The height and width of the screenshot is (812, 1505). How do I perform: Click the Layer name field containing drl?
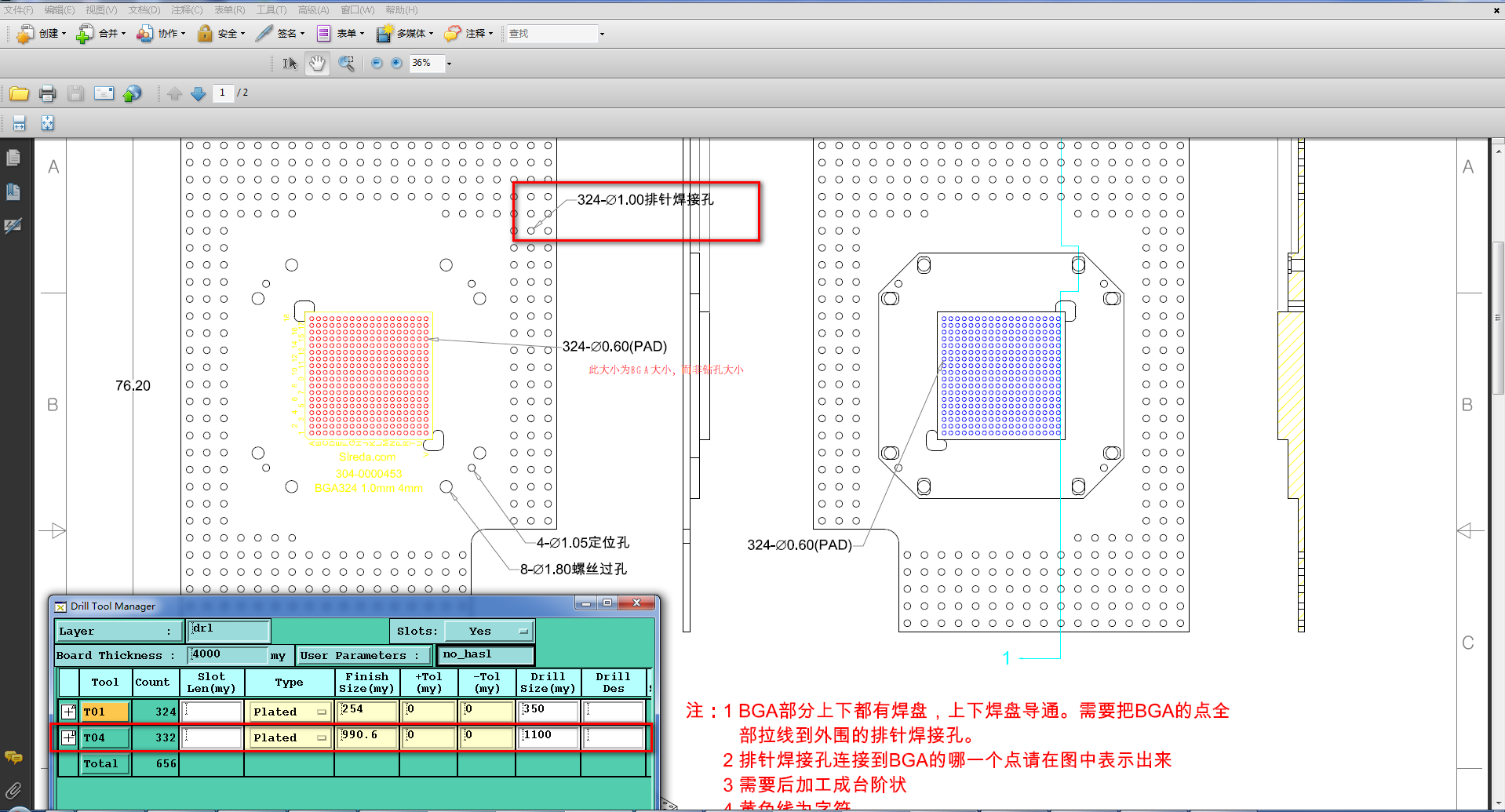(x=229, y=630)
